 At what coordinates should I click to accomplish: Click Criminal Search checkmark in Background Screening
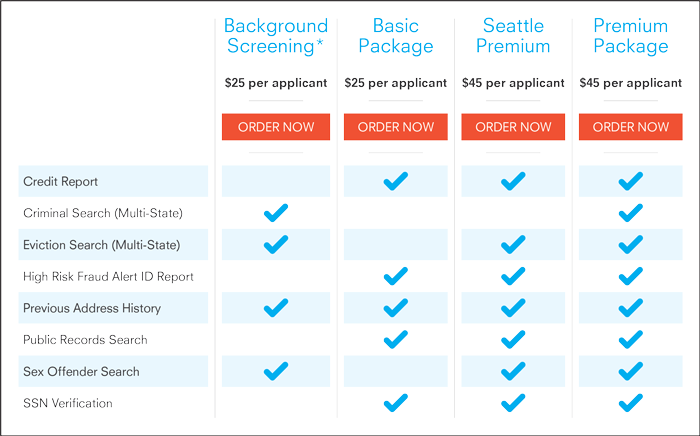point(276,212)
